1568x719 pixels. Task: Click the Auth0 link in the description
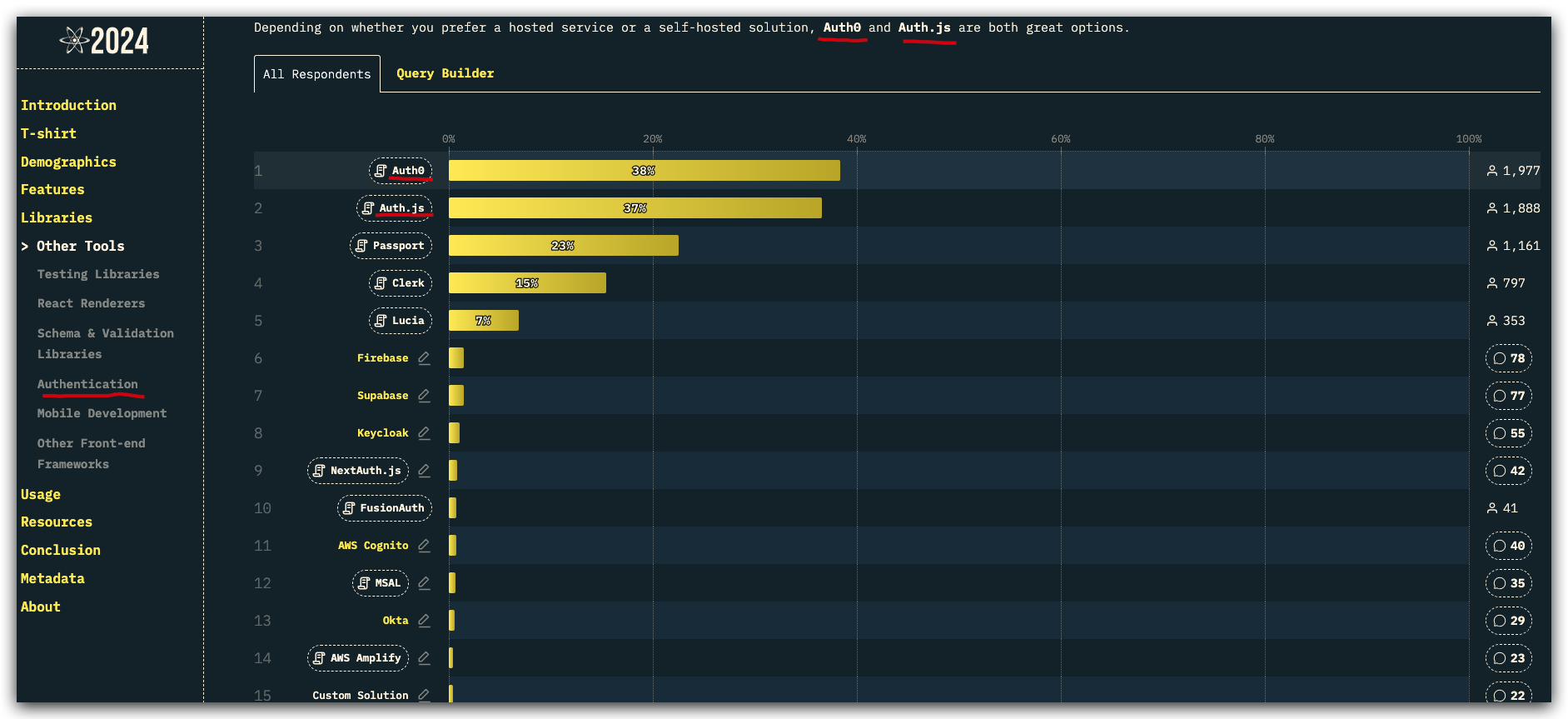pos(842,27)
